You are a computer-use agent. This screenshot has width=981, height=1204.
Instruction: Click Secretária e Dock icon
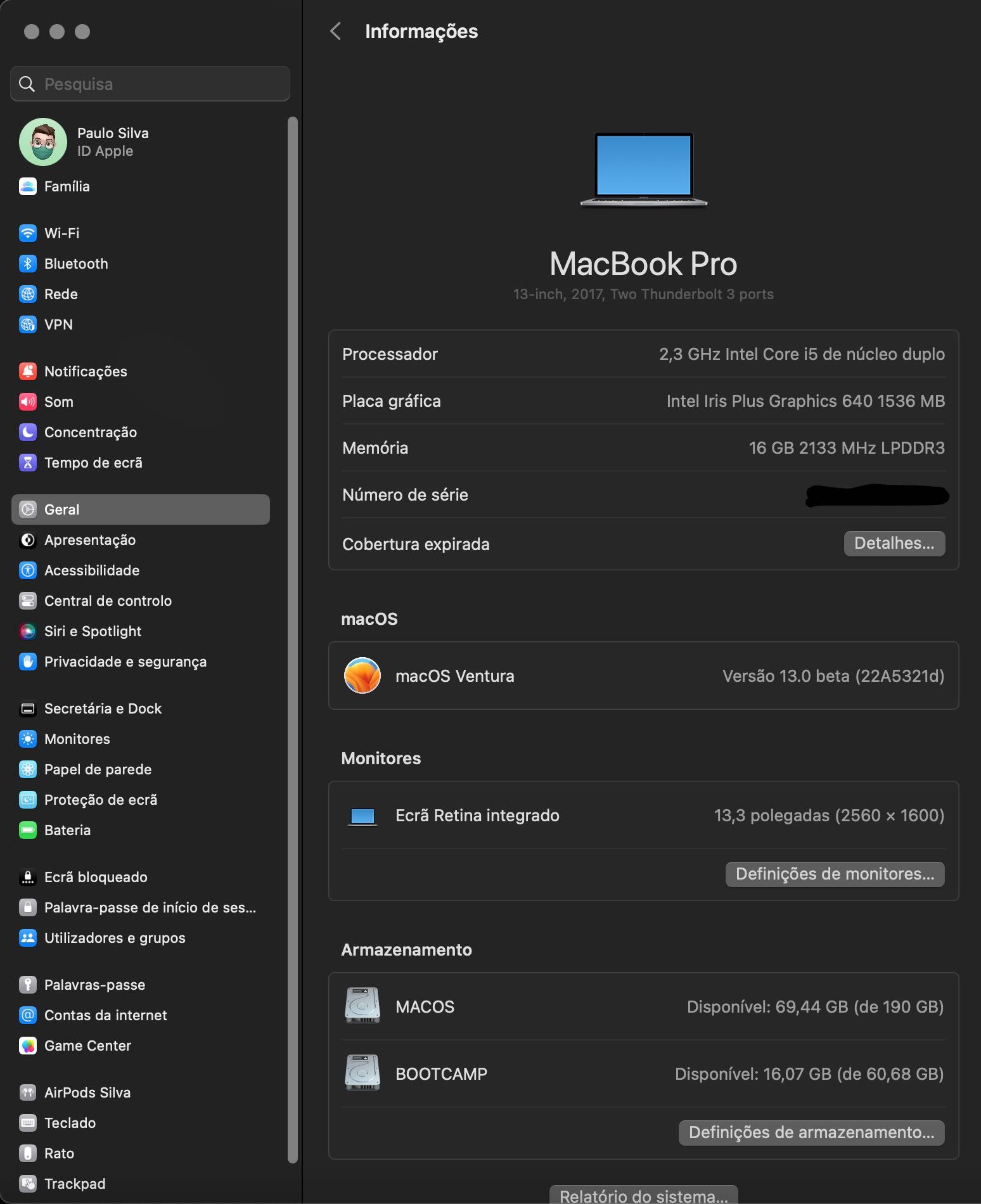[28, 708]
